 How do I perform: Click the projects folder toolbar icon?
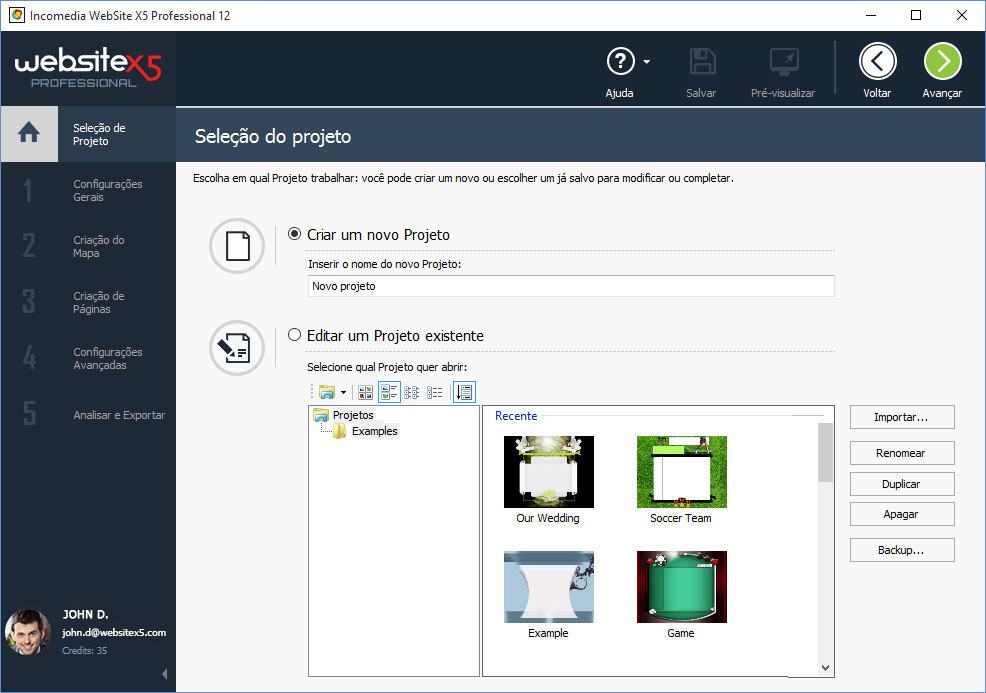[x=326, y=392]
